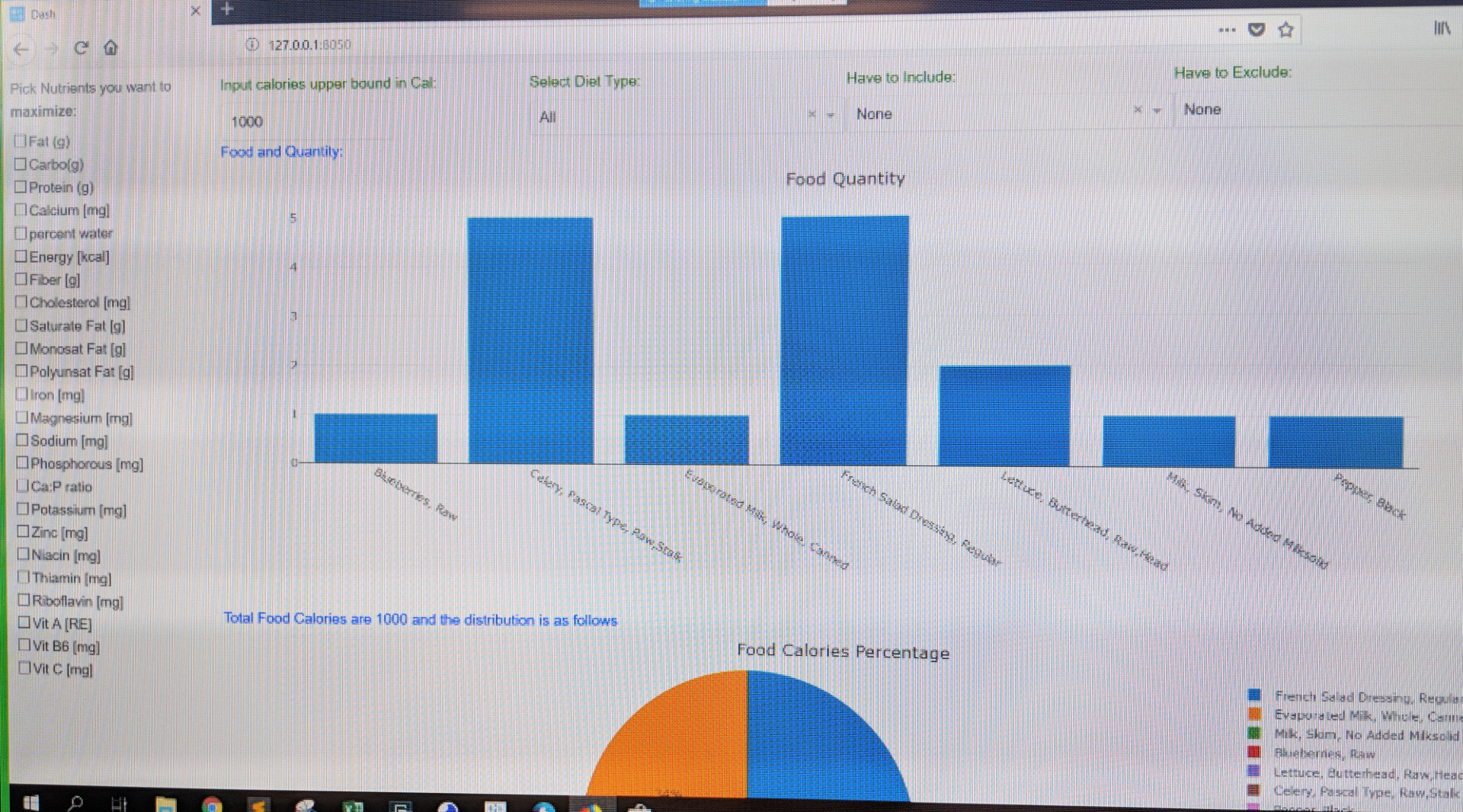Enable the Polyunsat Fat [g] checkbox
Image resolution: width=1463 pixels, height=812 pixels.
coord(22,371)
